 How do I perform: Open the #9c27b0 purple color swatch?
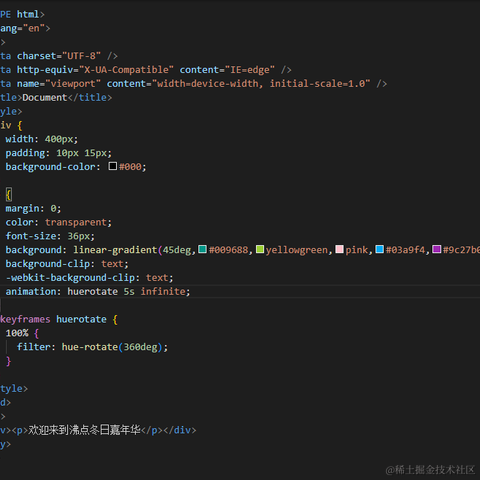(x=437, y=249)
